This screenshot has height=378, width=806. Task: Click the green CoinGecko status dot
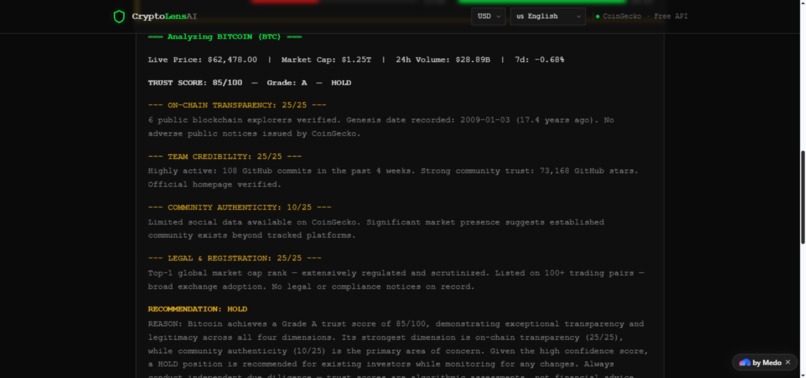597,16
